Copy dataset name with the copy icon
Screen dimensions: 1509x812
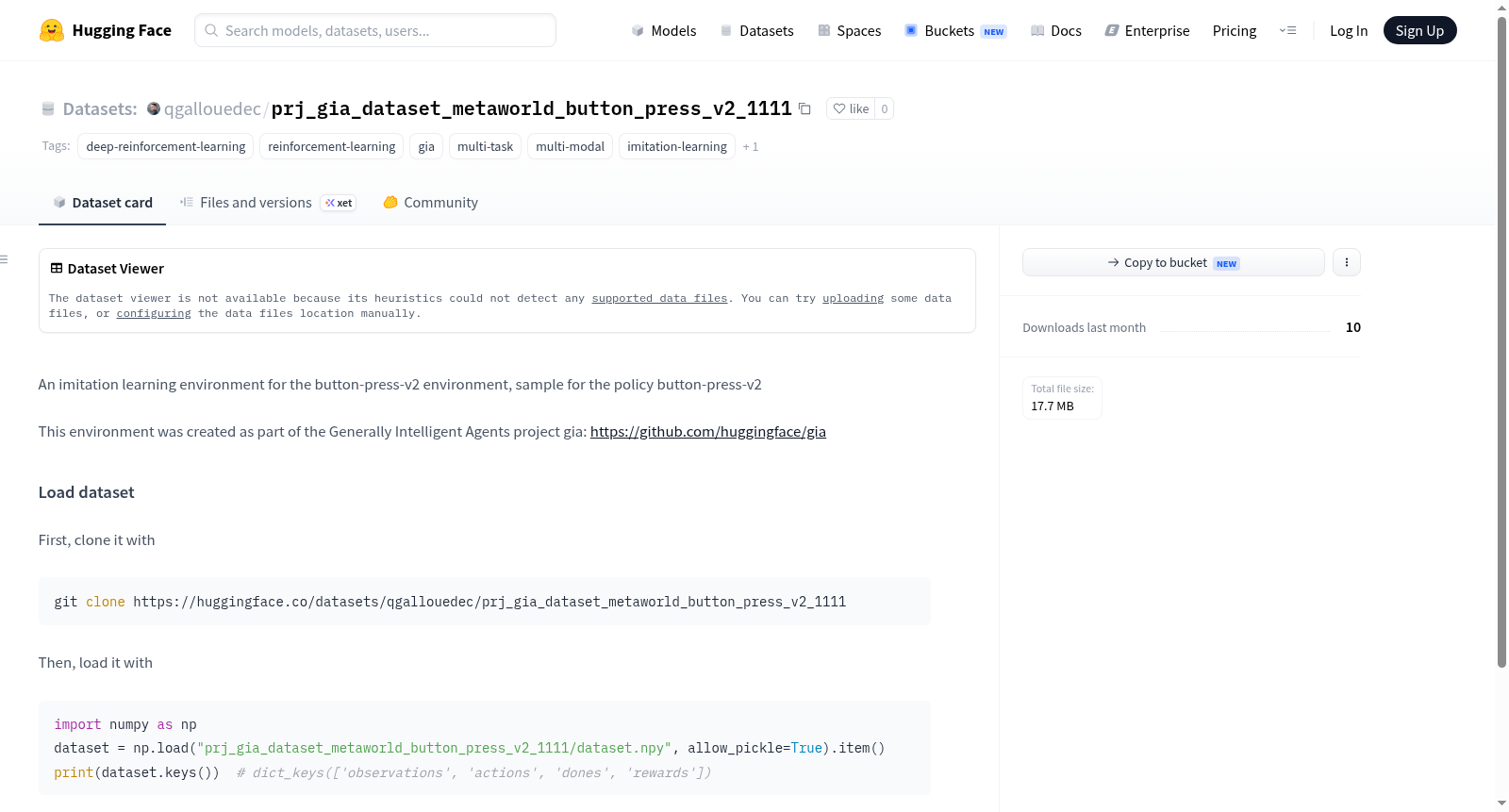click(804, 108)
